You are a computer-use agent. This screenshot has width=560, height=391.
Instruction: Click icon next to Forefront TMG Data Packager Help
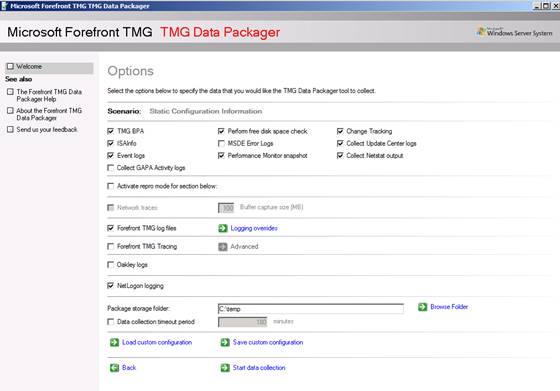coord(10,92)
